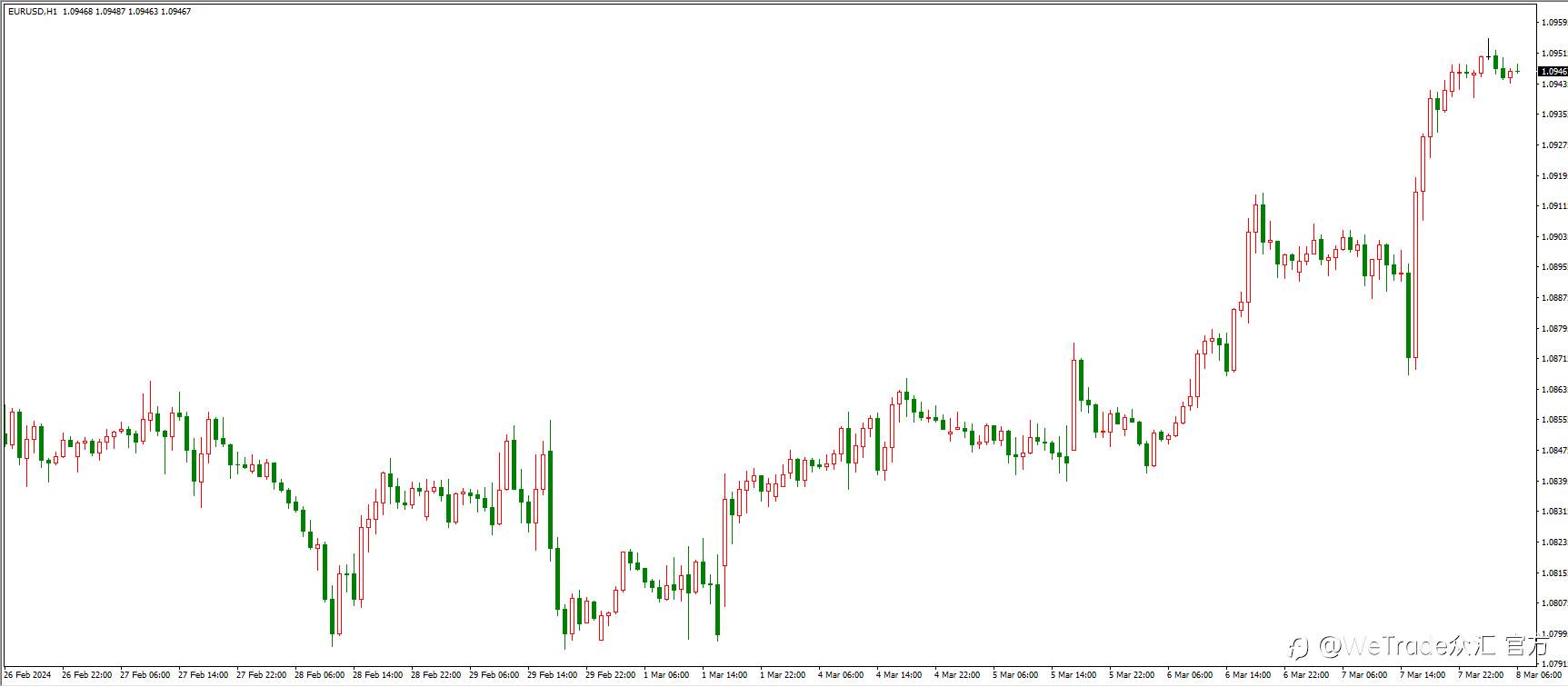Click the 6 Mar 06:00 time label

tap(1190, 675)
